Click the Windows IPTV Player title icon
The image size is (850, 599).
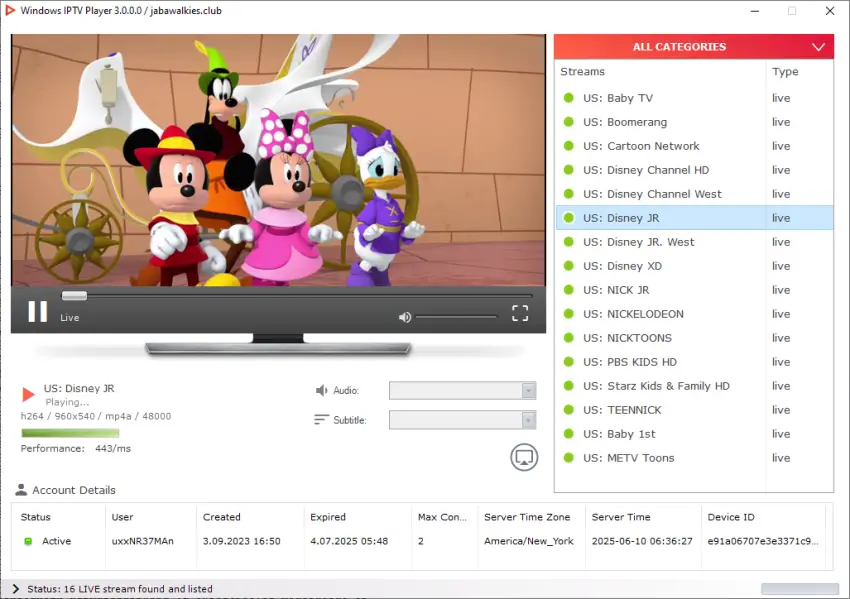[x=10, y=10]
